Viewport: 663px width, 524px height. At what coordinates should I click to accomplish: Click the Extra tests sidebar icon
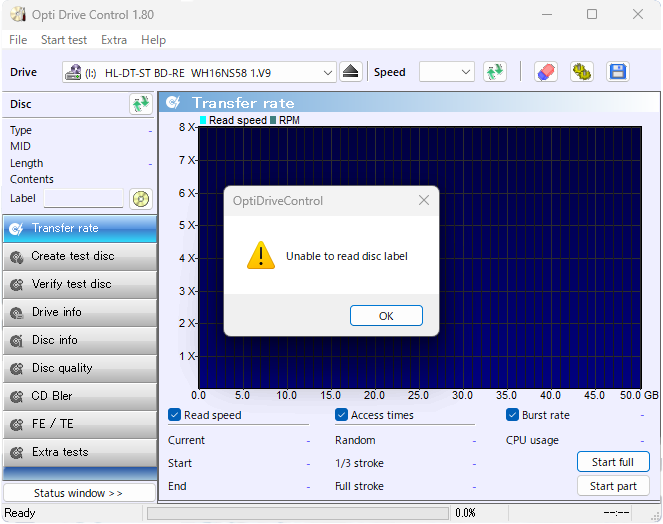pyautogui.click(x=17, y=453)
